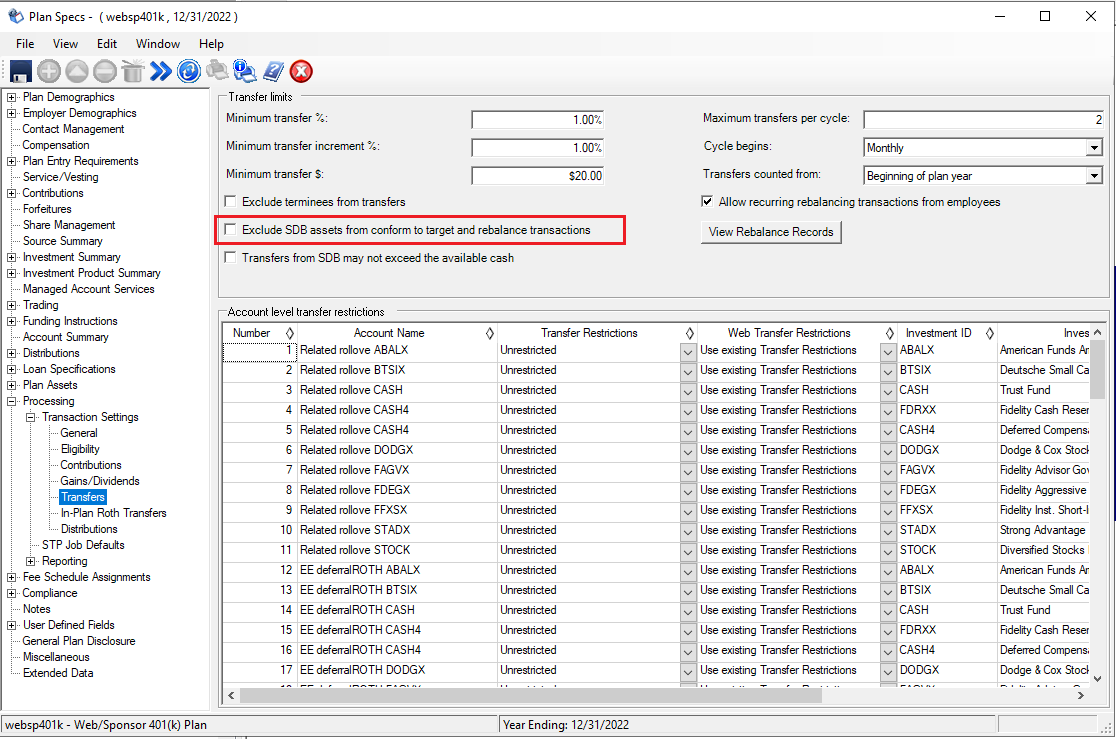This screenshot has width=1116, height=741.
Task: Select the Eligibility tree item
Action: tap(80, 449)
